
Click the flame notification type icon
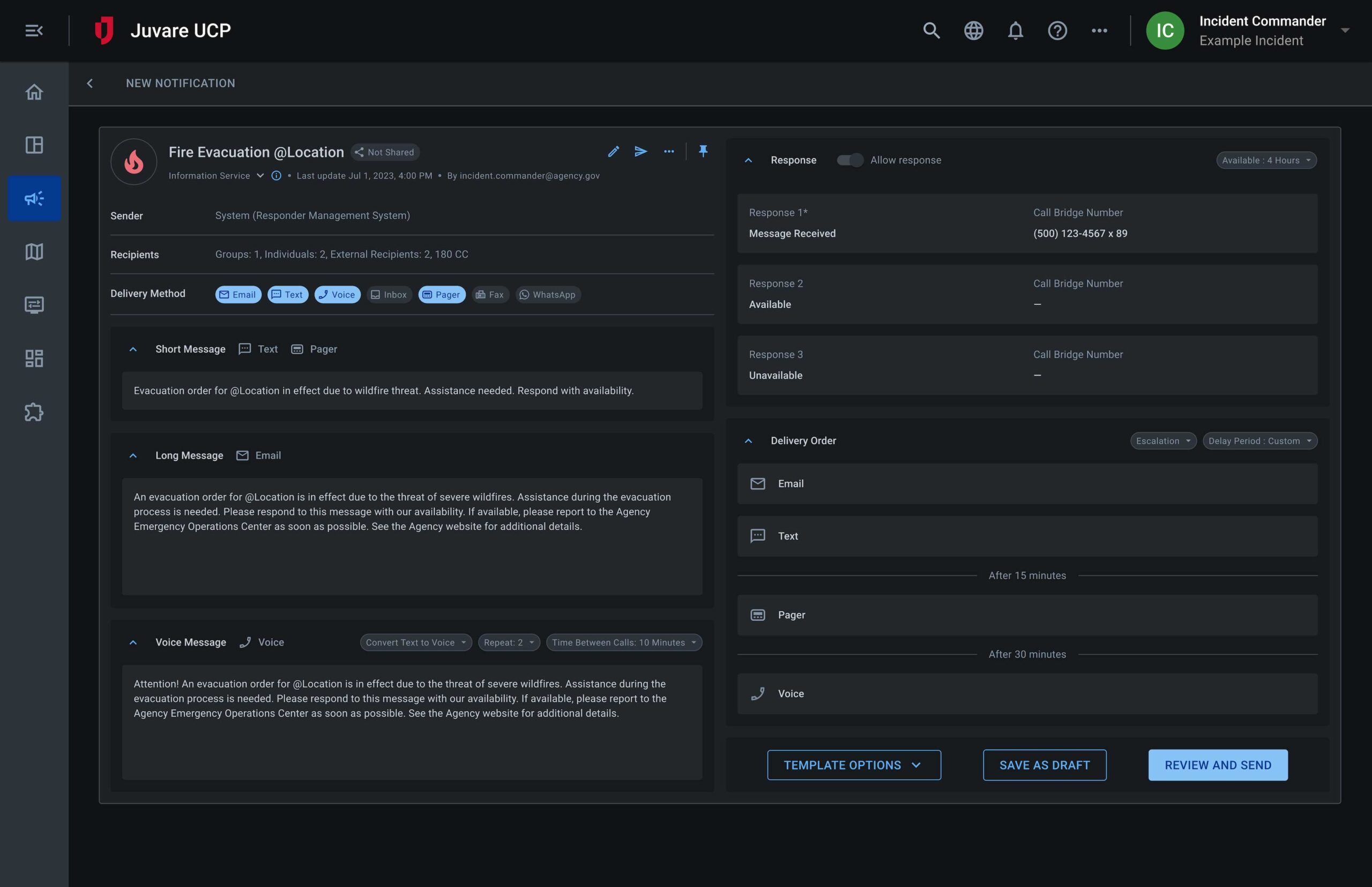tap(133, 162)
